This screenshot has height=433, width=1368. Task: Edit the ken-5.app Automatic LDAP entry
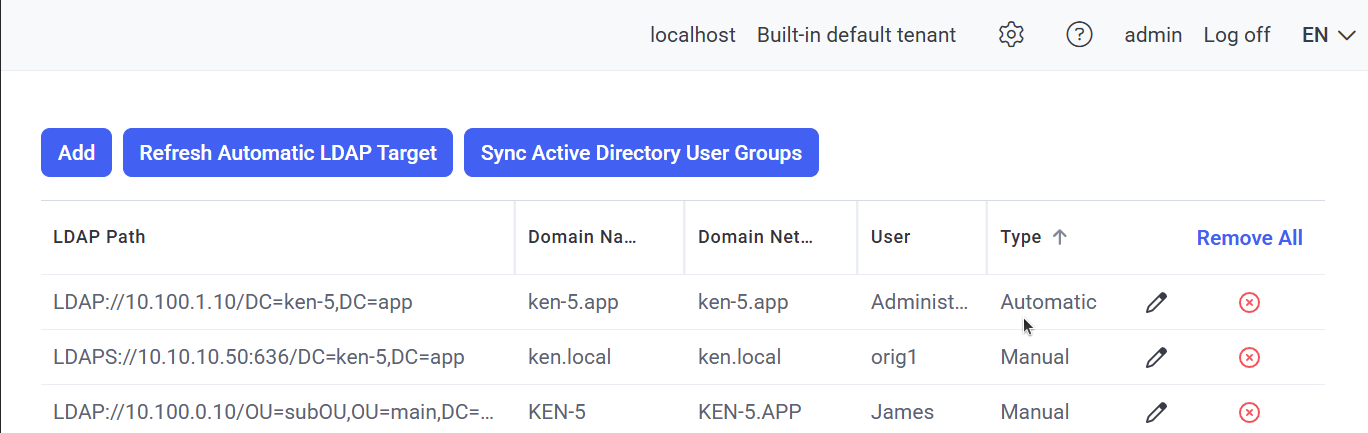click(1156, 302)
